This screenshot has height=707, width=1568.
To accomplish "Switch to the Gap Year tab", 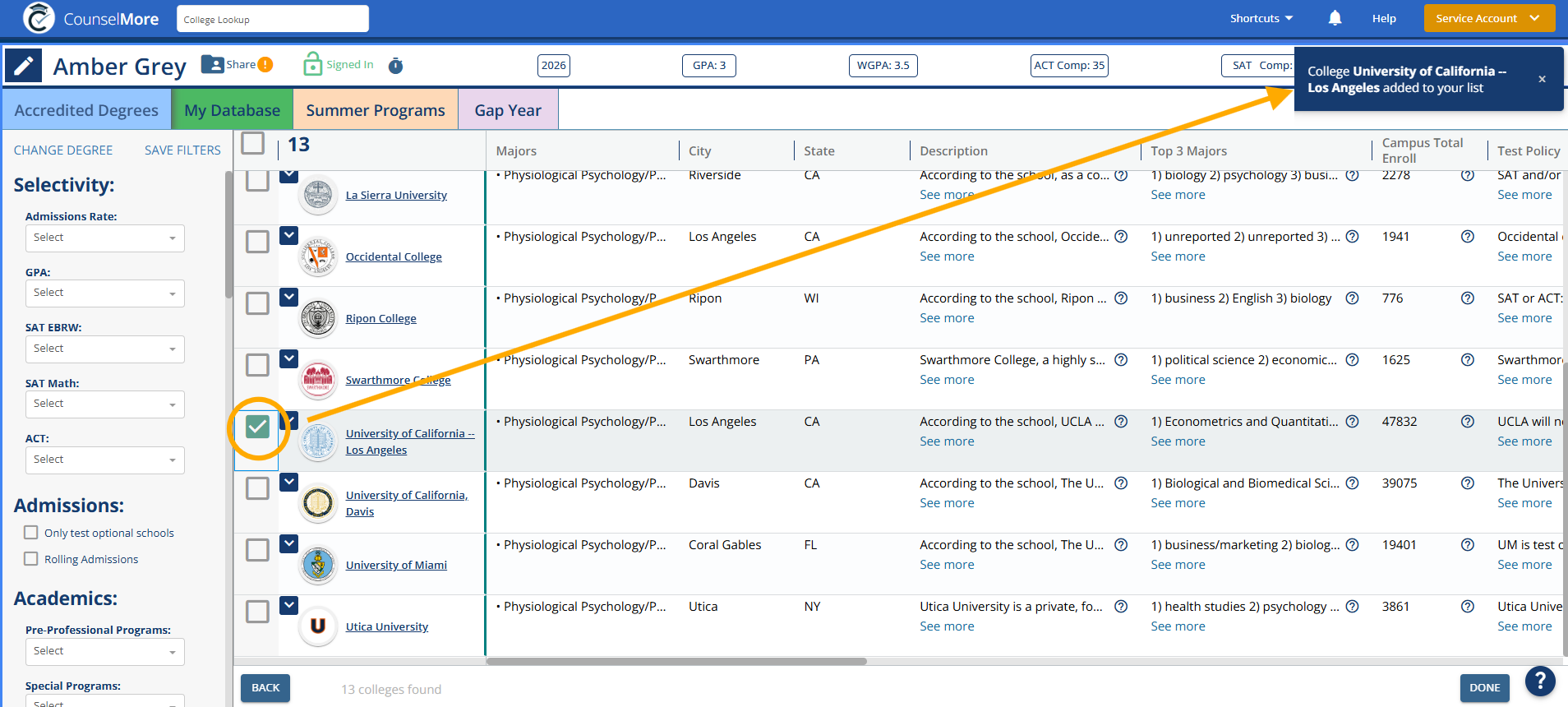I will click(508, 109).
